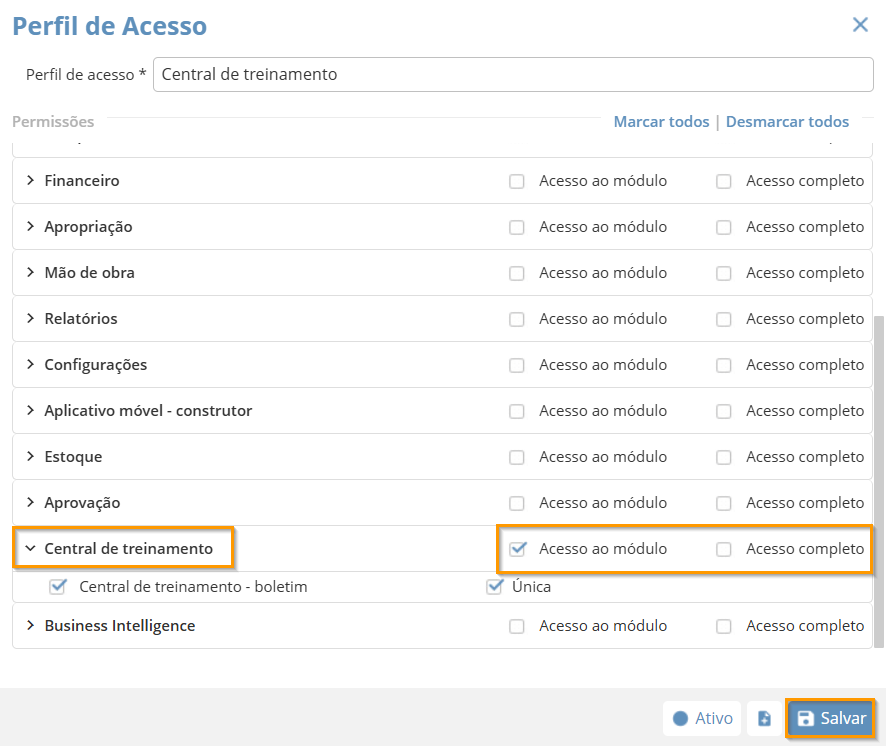Click the Marcar todos link
Viewport: 886px width, 746px height.
click(x=661, y=122)
